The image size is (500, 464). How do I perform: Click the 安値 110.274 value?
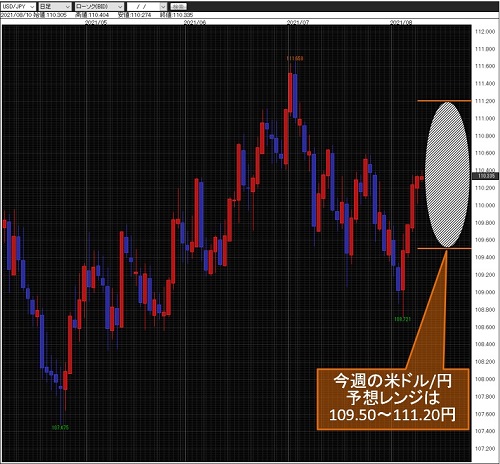click(x=134, y=15)
